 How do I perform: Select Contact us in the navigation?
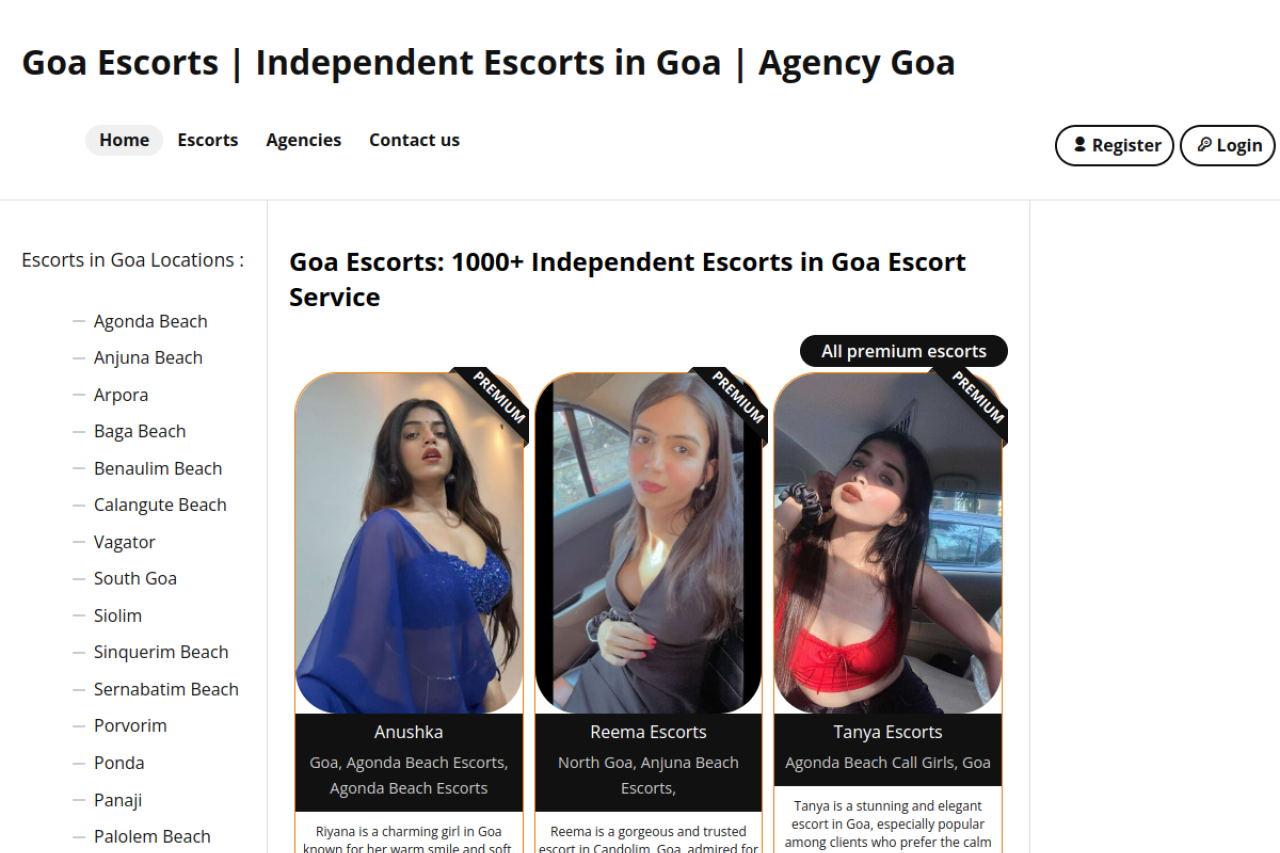click(414, 140)
